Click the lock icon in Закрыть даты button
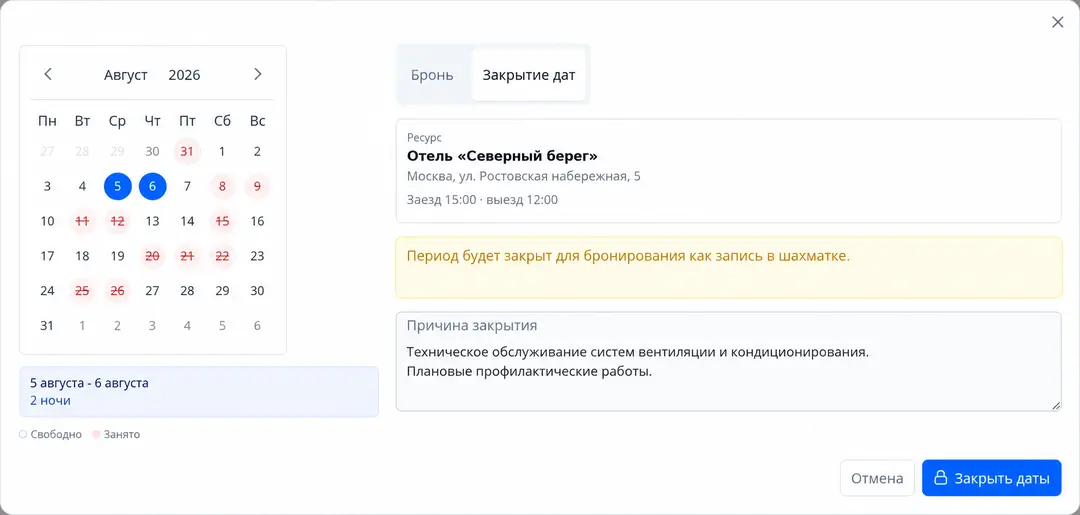The height and width of the screenshot is (515, 1080). click(x=940, y=478)
